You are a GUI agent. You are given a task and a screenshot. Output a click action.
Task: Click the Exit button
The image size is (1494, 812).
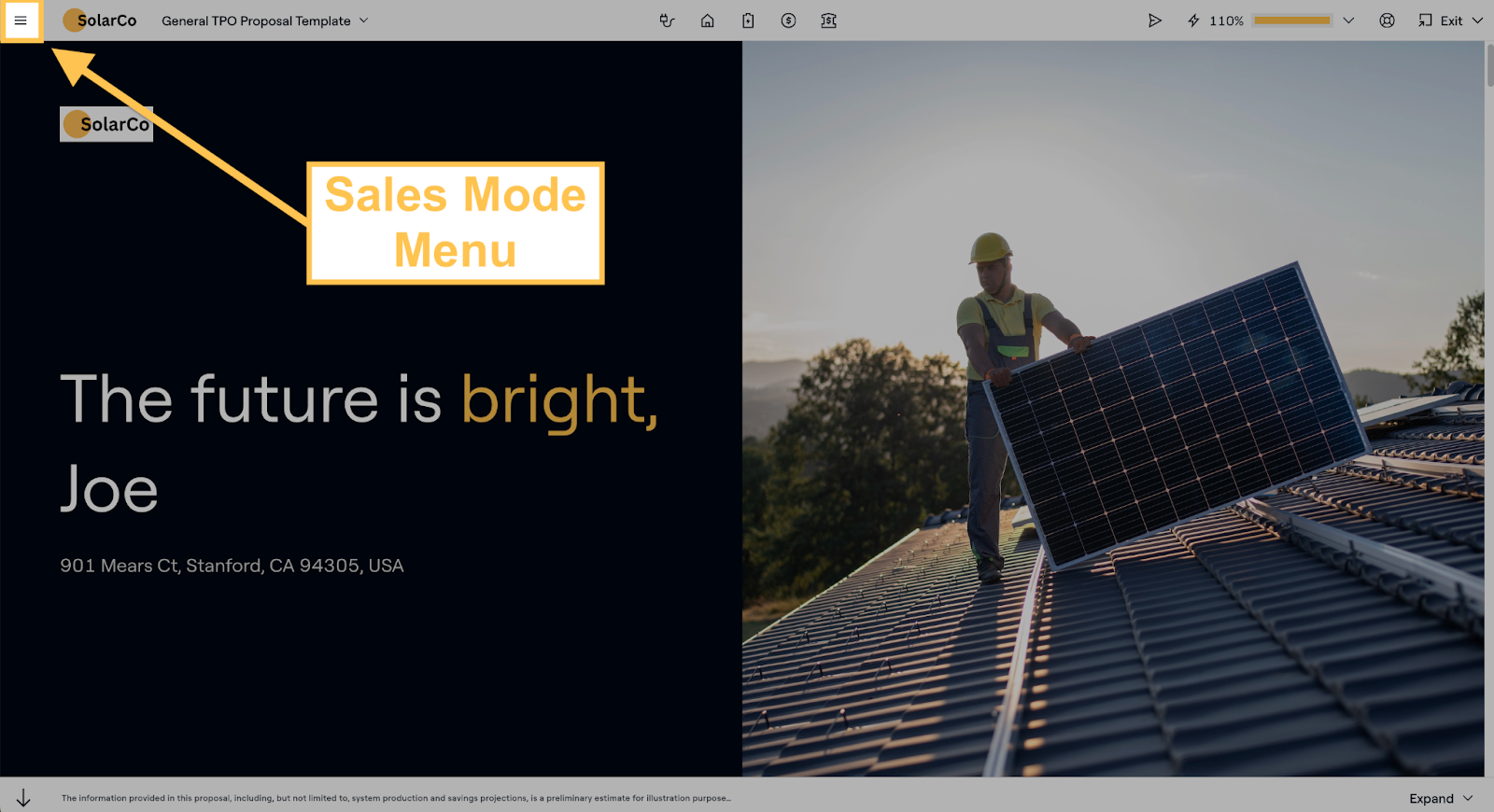point(1442,21)
